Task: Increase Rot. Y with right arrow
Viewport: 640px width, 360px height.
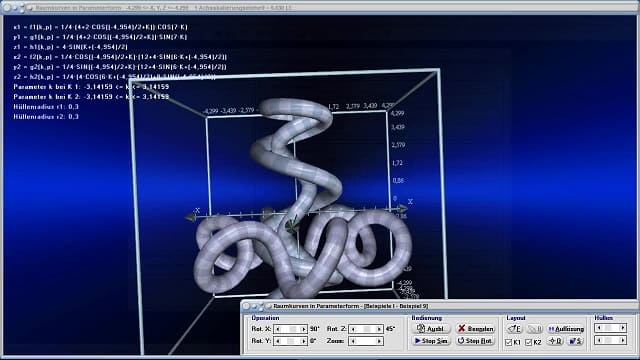Action: [x=303, y=341]
